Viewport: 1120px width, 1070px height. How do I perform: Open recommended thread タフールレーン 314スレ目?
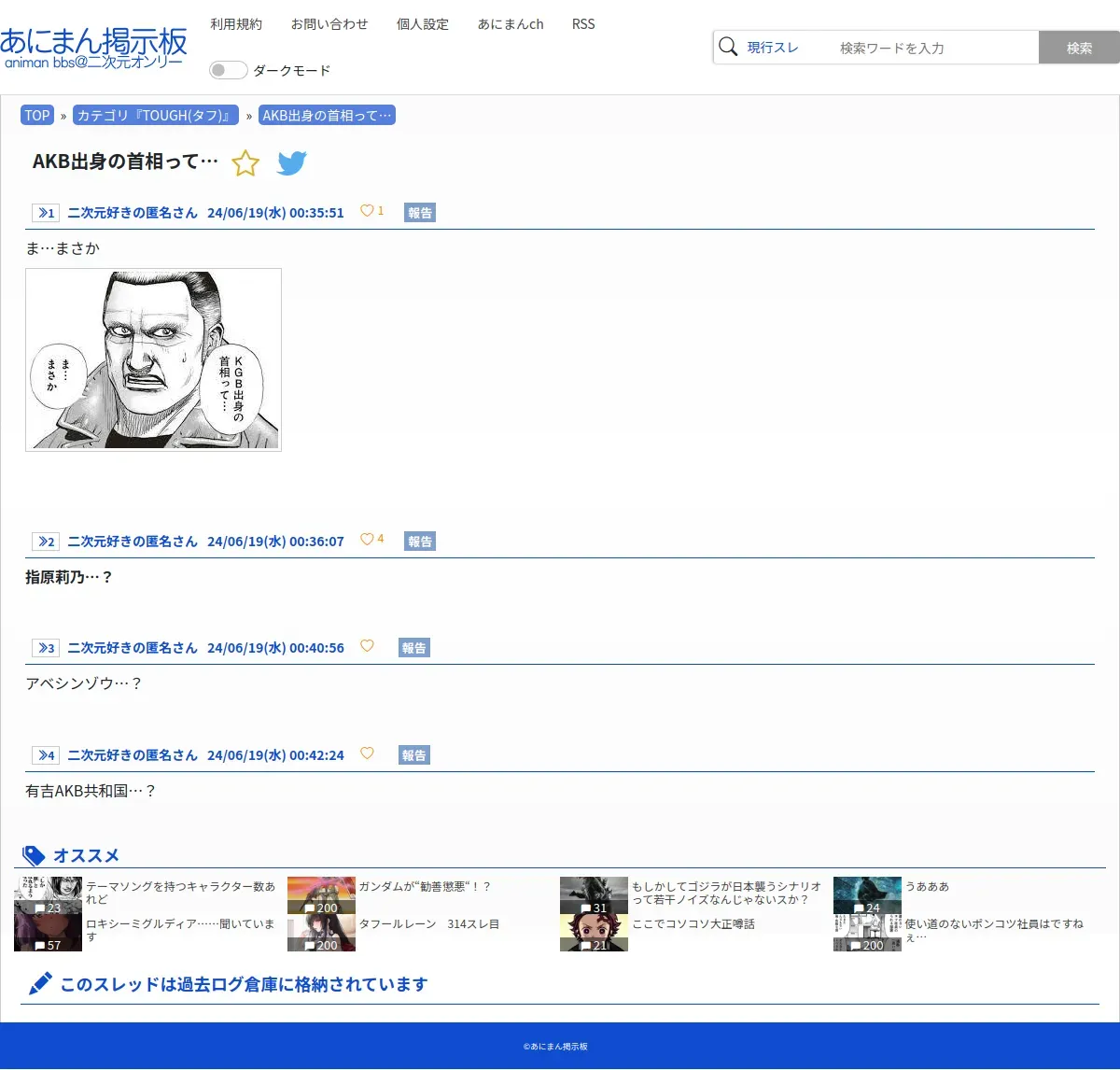tap(429, 923)
